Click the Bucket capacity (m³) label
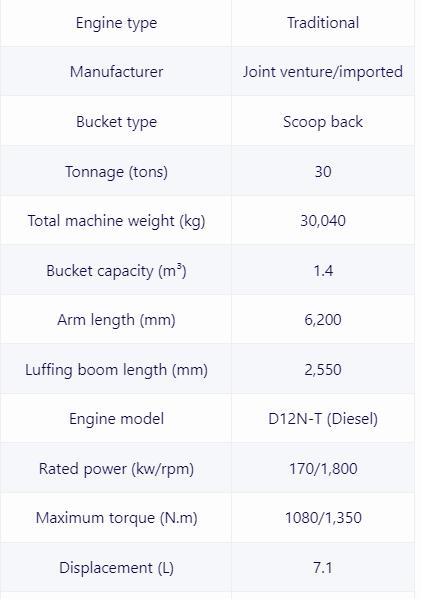The image size is (421, 599). [116, 270]
